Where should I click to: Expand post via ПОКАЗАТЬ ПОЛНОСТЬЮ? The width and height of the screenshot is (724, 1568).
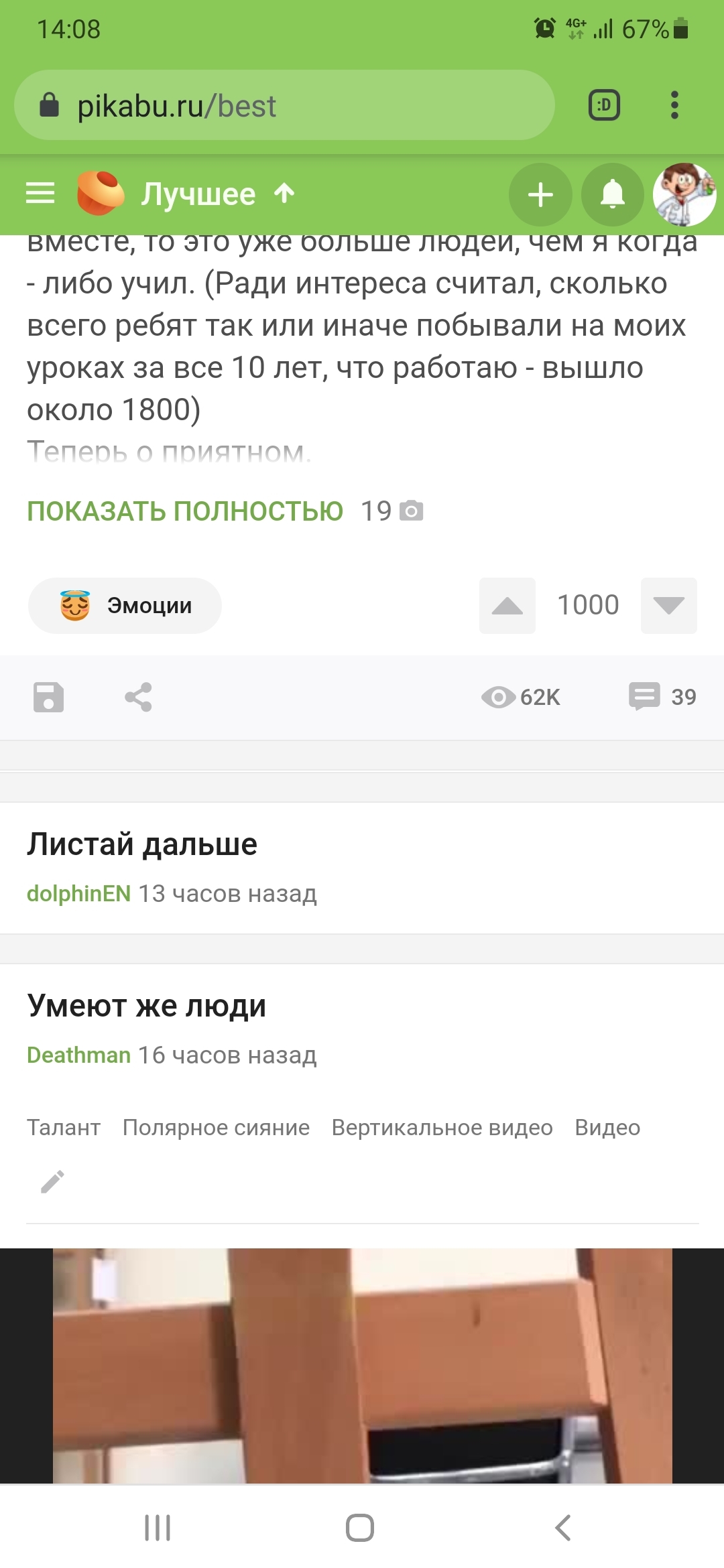tap(185, 511)
